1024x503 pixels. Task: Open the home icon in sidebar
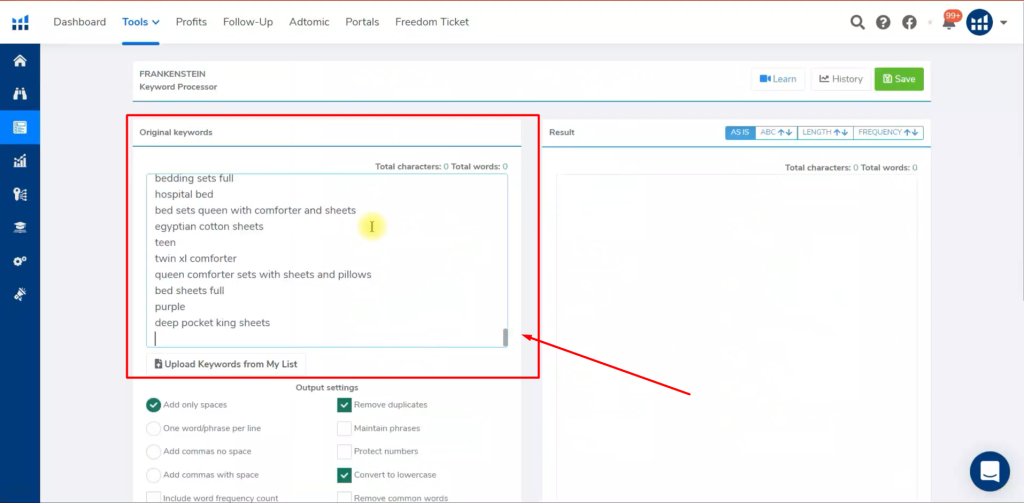(x=20, y=61)
